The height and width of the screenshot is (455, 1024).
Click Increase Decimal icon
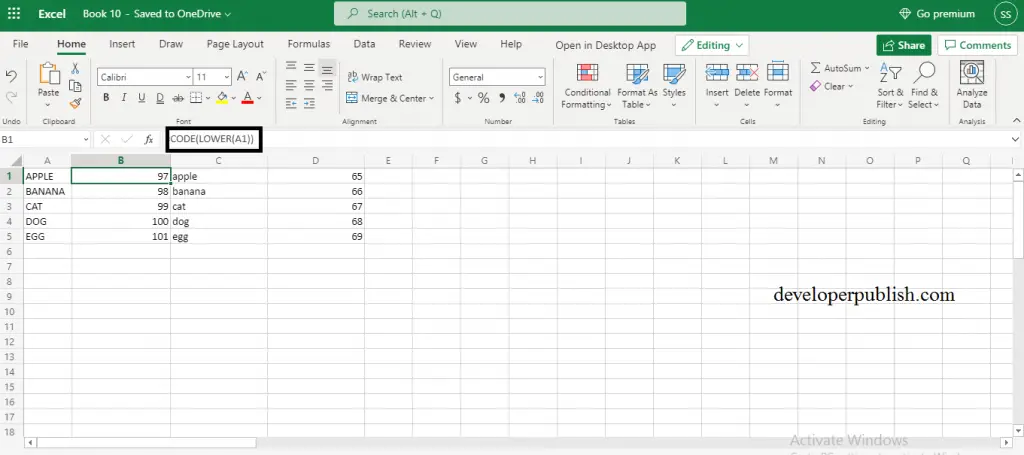tap(520, 98)
